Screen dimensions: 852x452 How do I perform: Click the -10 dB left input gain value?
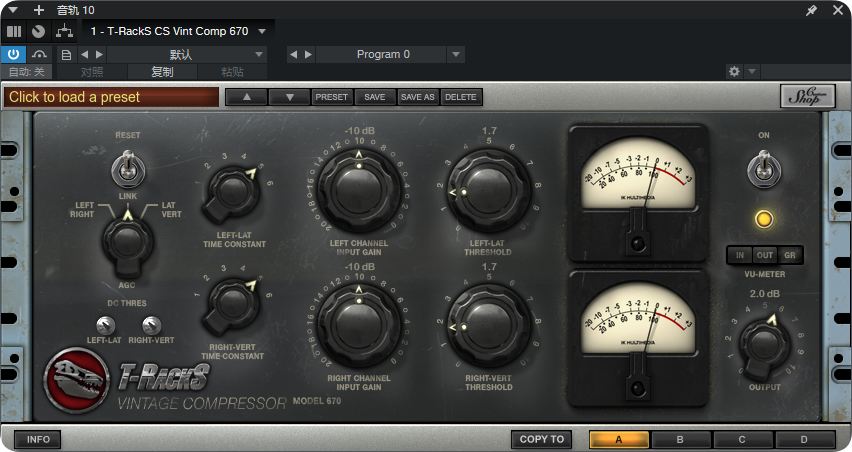coord(359,131)
